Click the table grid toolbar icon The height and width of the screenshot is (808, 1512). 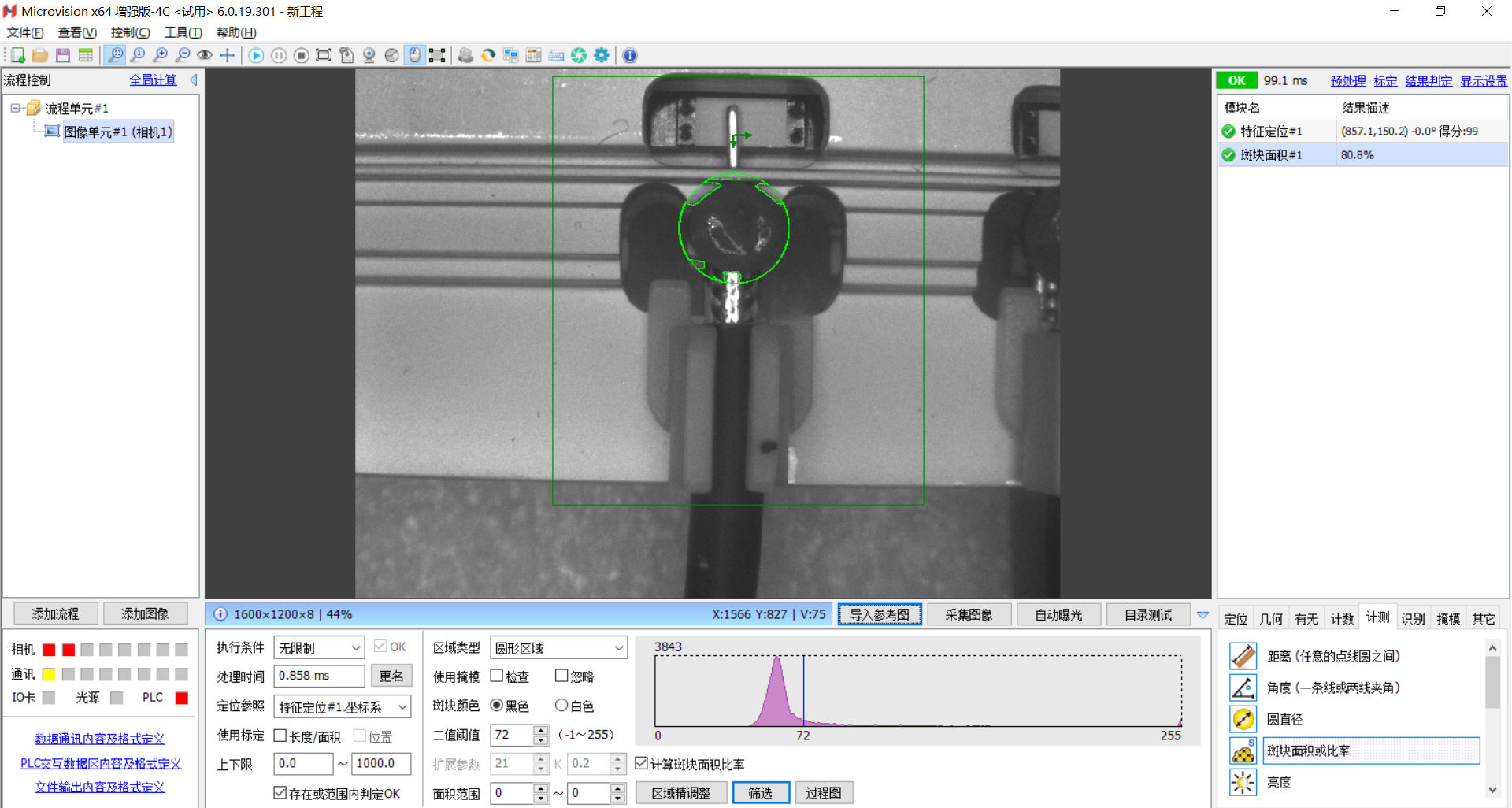click(x=86, y=55)
